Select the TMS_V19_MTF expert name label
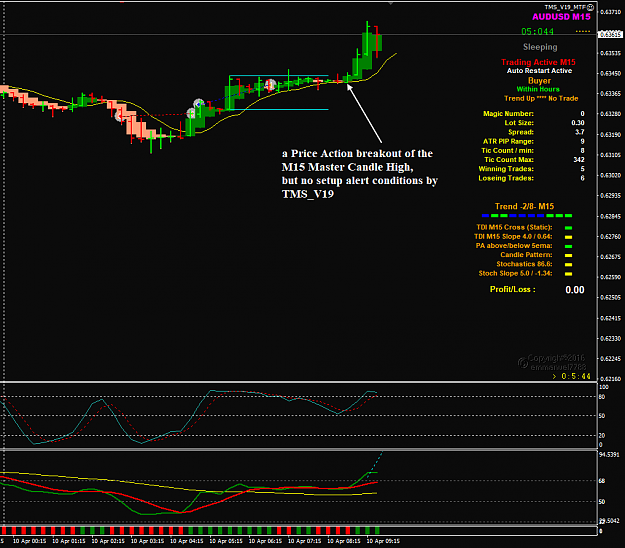Viewport: 625px width, 548px height. pyautogui.click(x=566, y=7)
